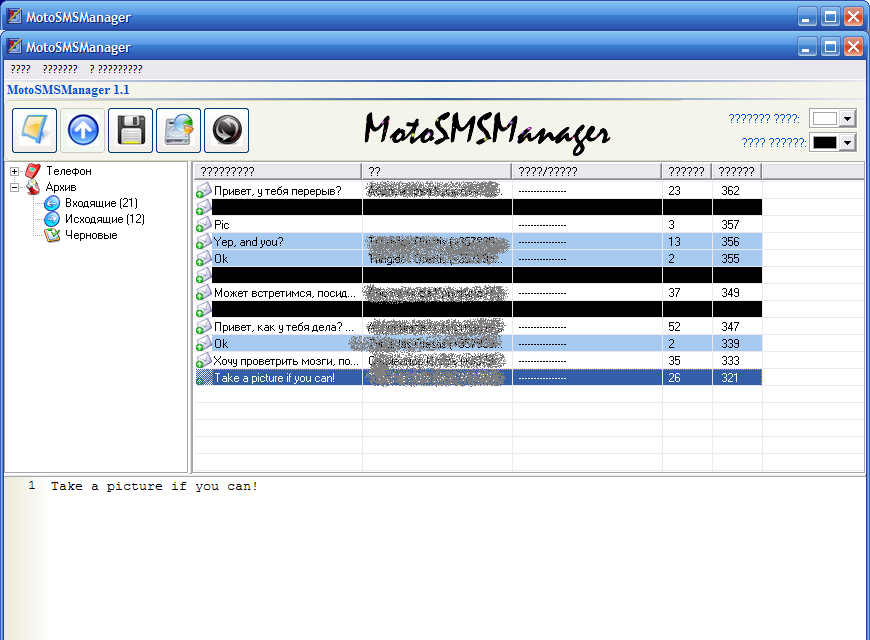870x640 pixels.
Task: Click the hard drive export icon
Action: point(178,130)
